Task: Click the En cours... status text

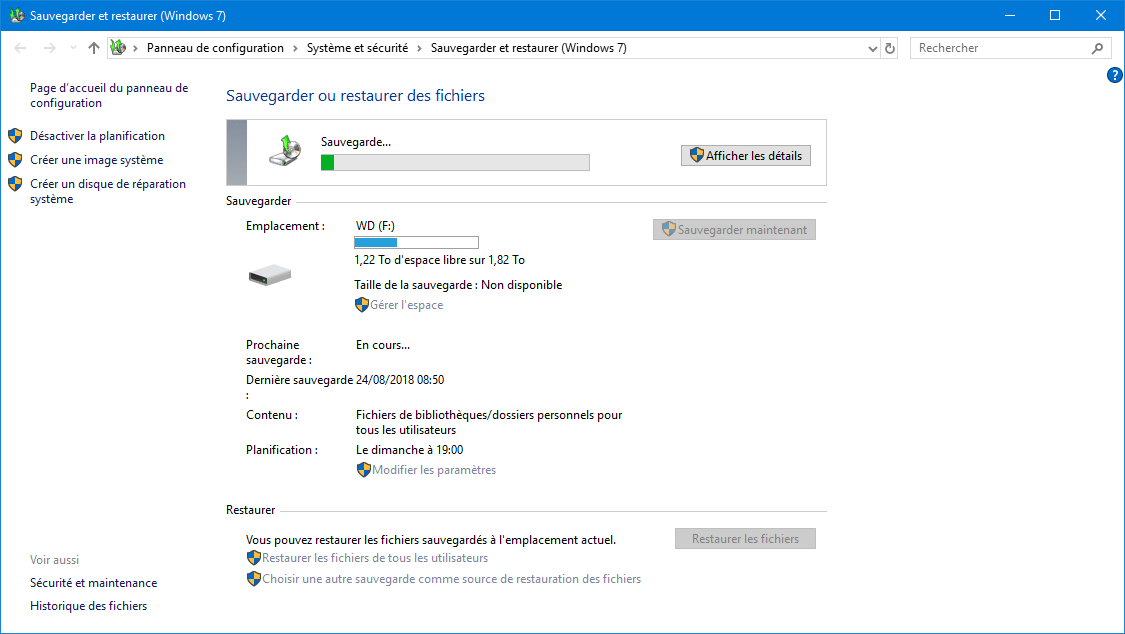Action: tap(383, 345)
